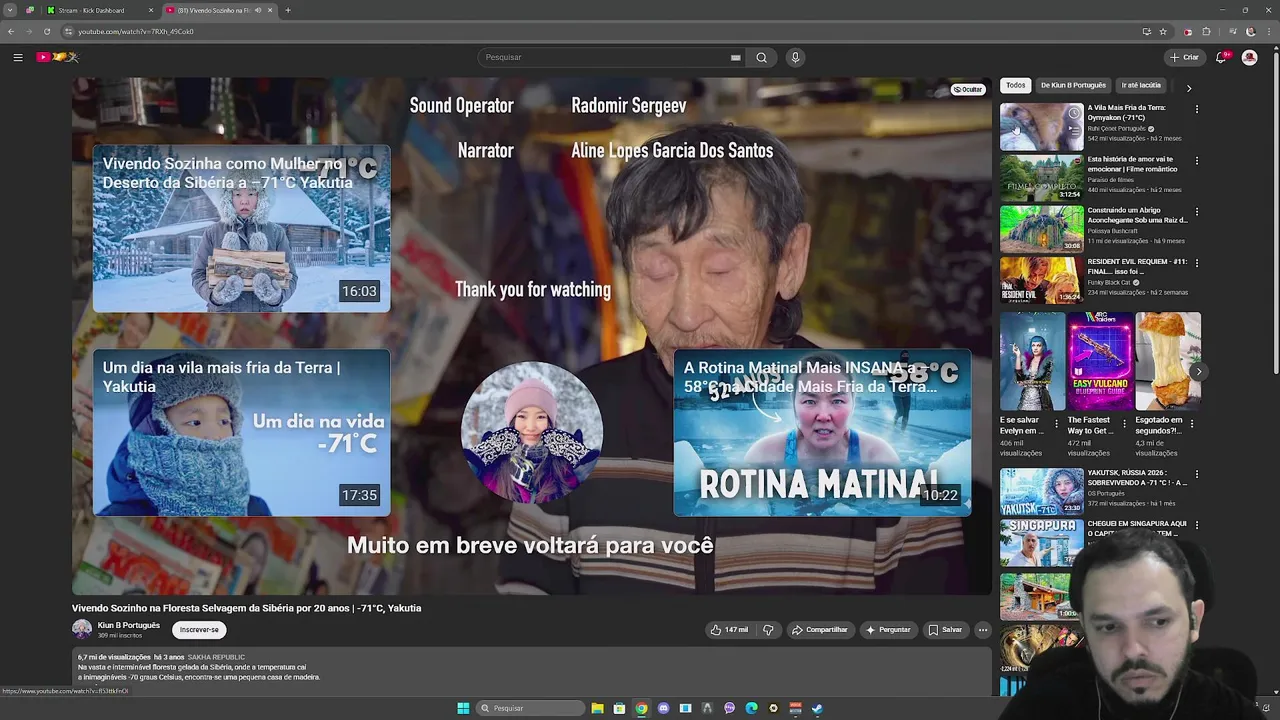Open Microsoft Edge from taskbar
The image size is (1280, 720).
(751, 708)
